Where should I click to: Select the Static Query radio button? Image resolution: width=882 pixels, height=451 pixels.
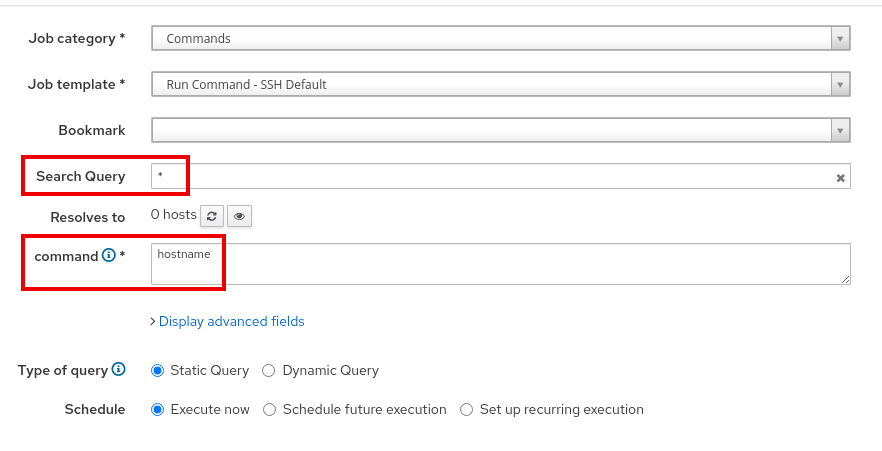pos(157,371)
